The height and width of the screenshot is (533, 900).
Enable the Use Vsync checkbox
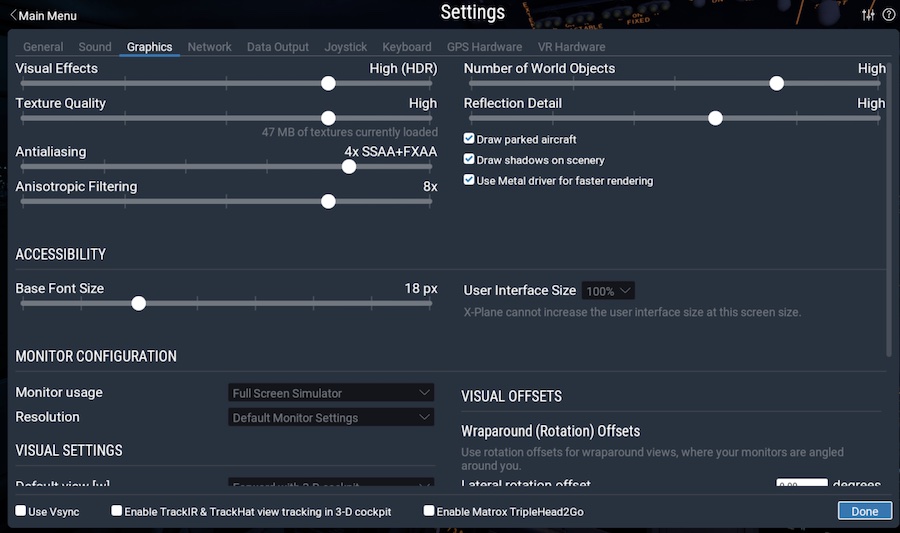pyautogui.click(x=21, y=511)
